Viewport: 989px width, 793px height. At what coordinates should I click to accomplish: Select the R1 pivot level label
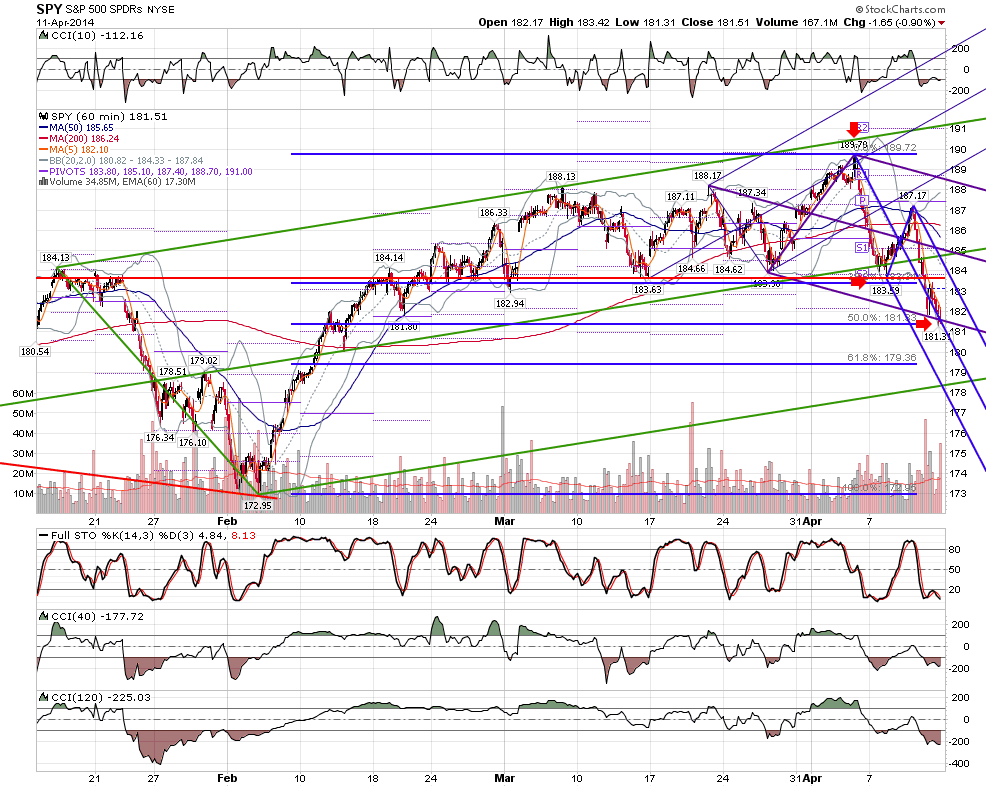click(862, 173)
